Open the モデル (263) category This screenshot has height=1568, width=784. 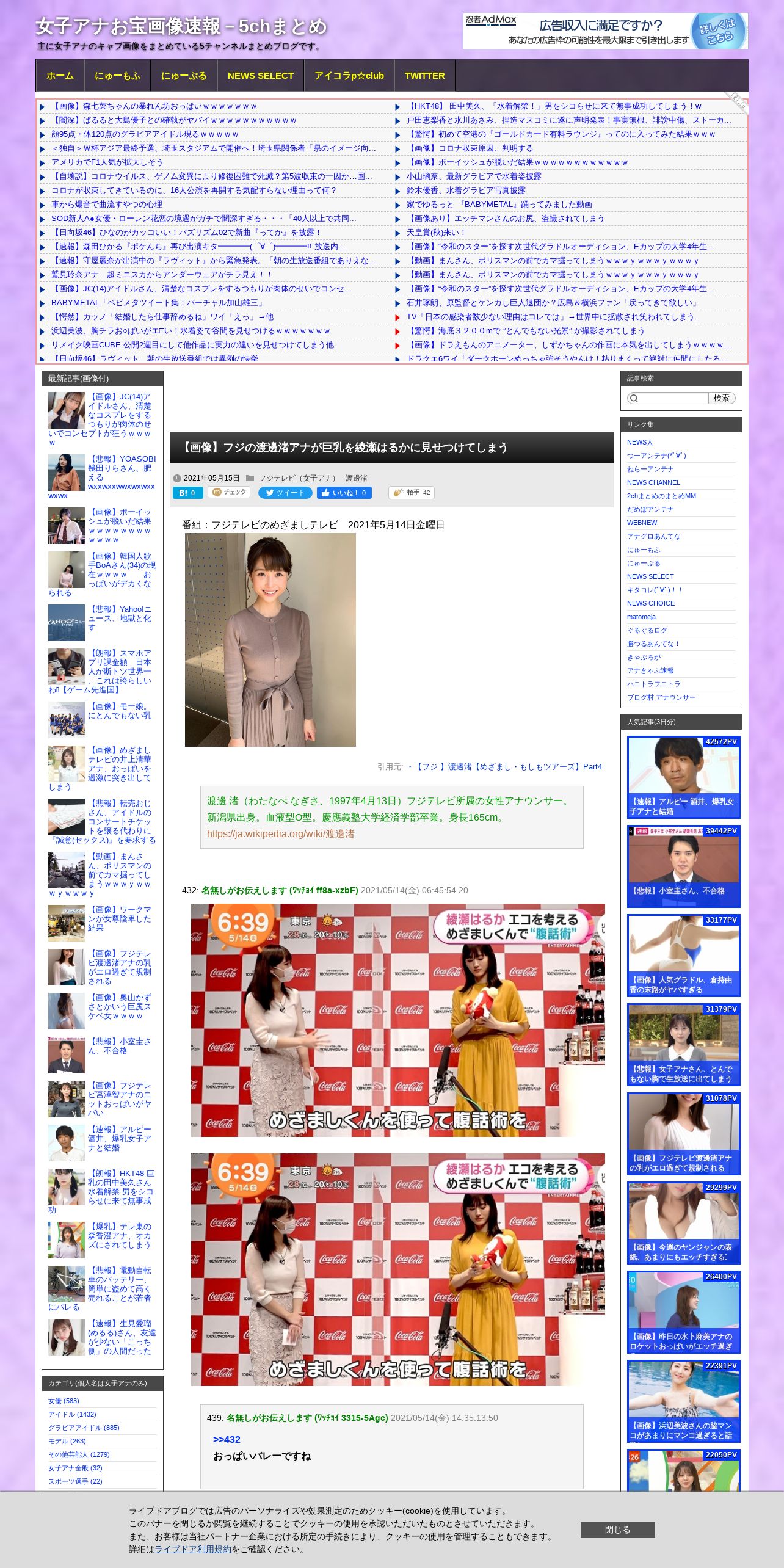point(67,1441)
